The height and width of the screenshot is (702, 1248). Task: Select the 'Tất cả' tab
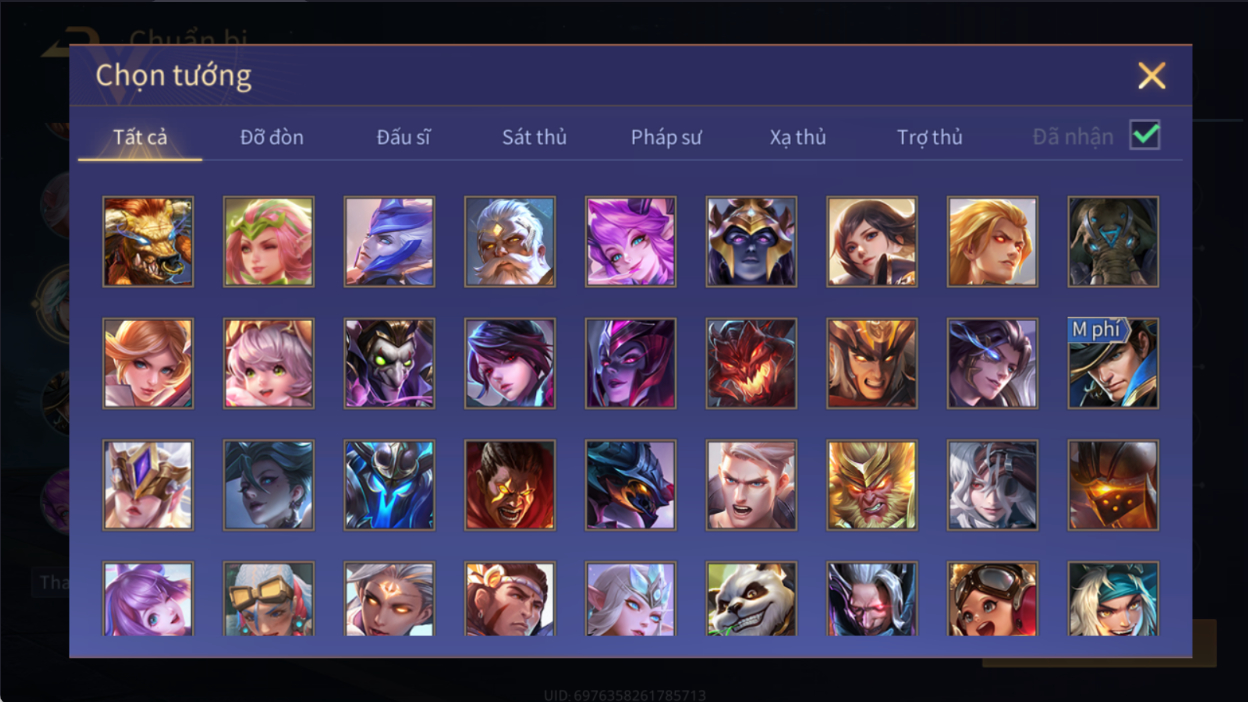pyautogui.click(x=140, y=137)
